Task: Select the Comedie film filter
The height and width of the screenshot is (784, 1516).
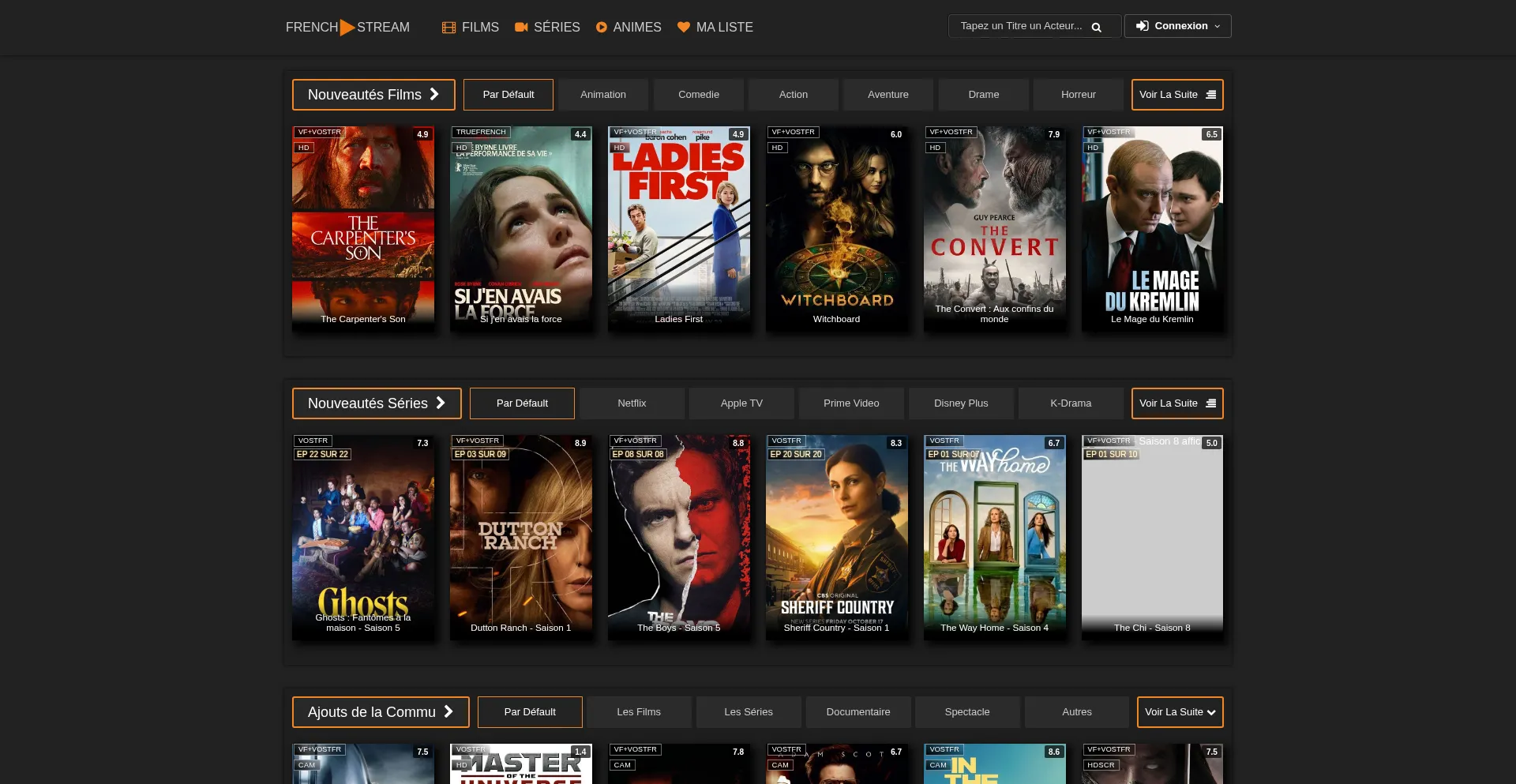Action: pos(699,95)
